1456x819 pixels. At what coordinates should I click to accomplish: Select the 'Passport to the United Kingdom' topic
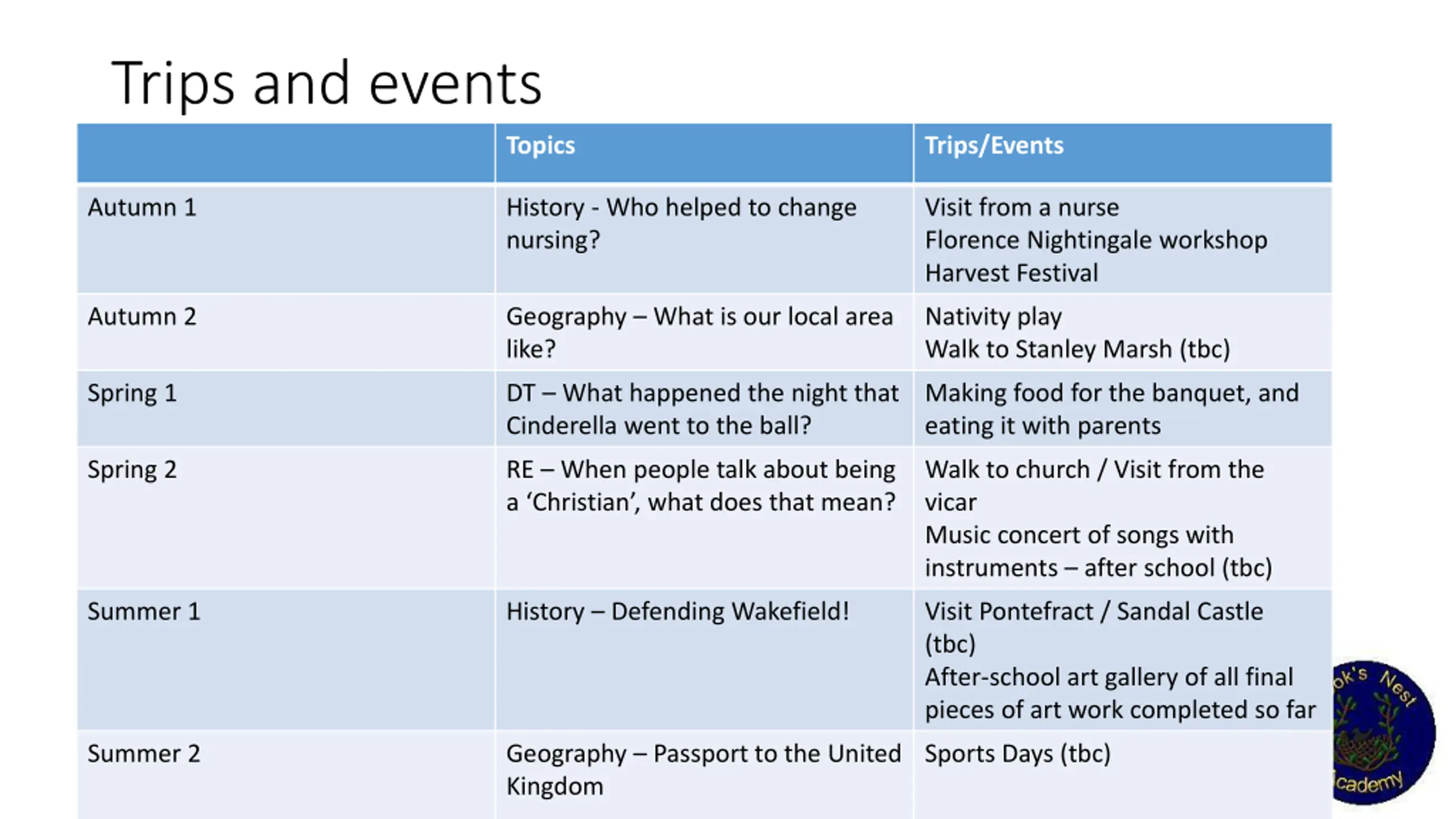pyautogui.click(x=703, y=770)
